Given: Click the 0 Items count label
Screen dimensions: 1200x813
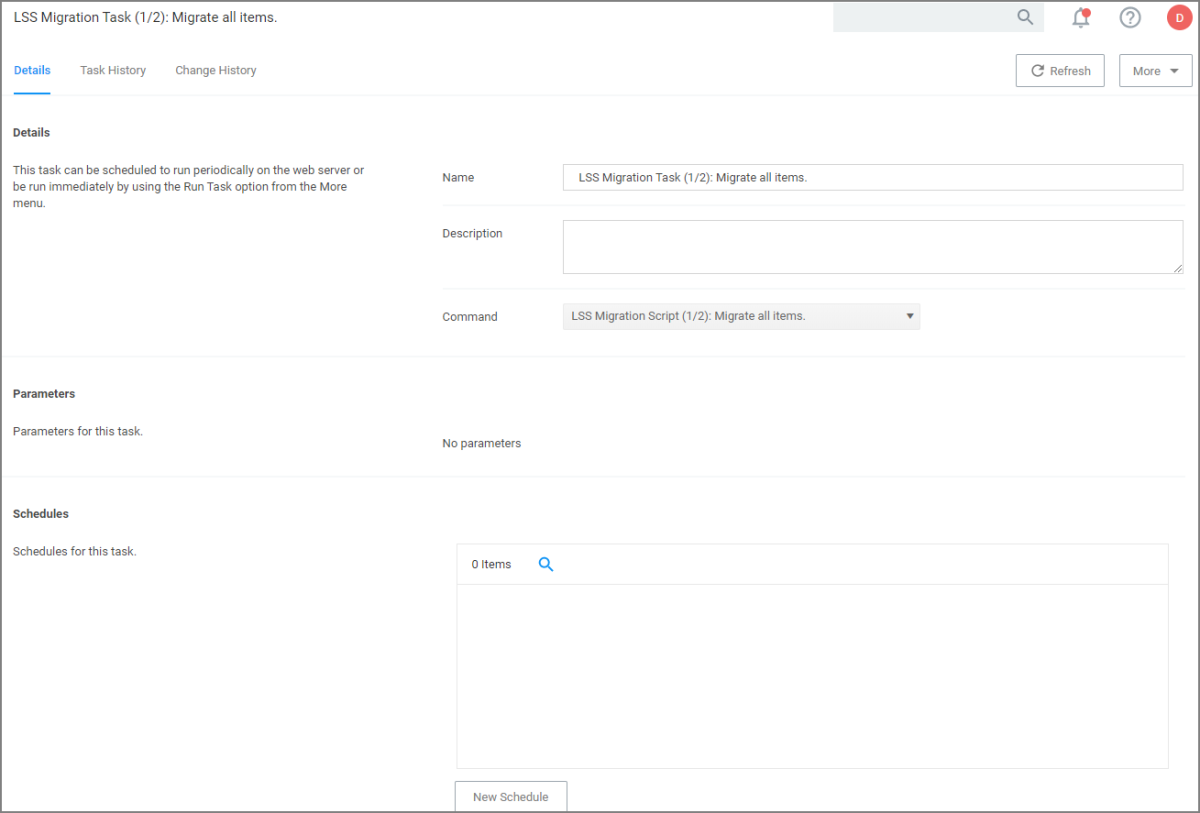Looking at the screenshot, I should pyautogui.click(x=491, y=564).
